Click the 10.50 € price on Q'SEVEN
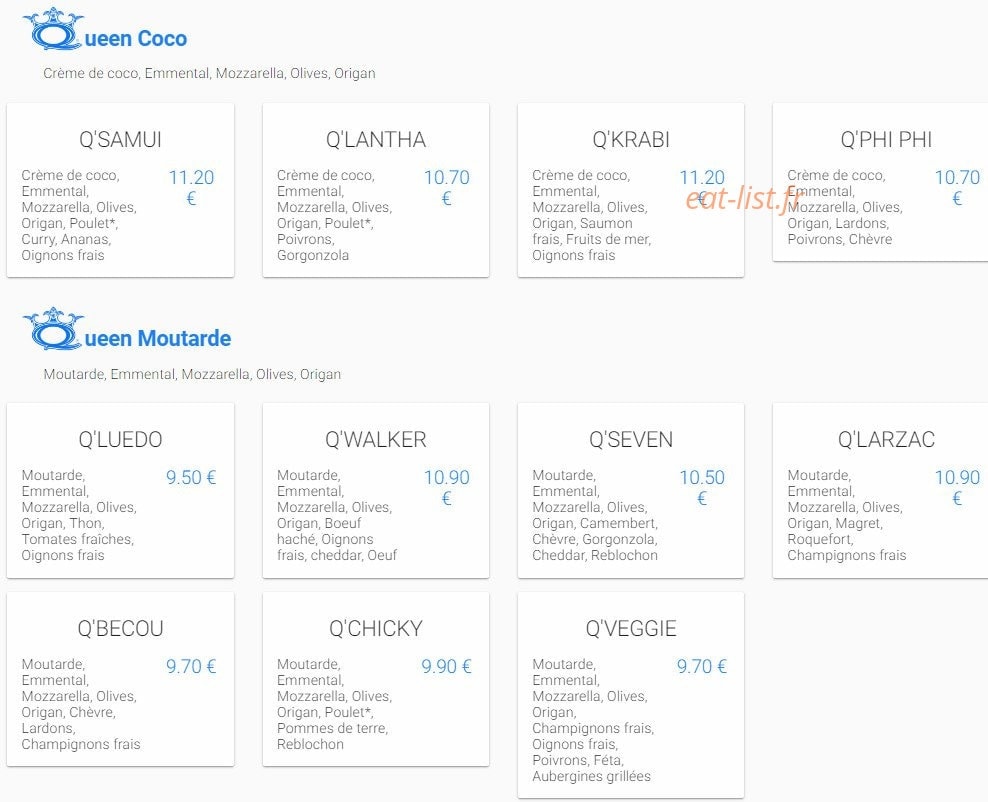The image size is (988, 802). [702, 488]
